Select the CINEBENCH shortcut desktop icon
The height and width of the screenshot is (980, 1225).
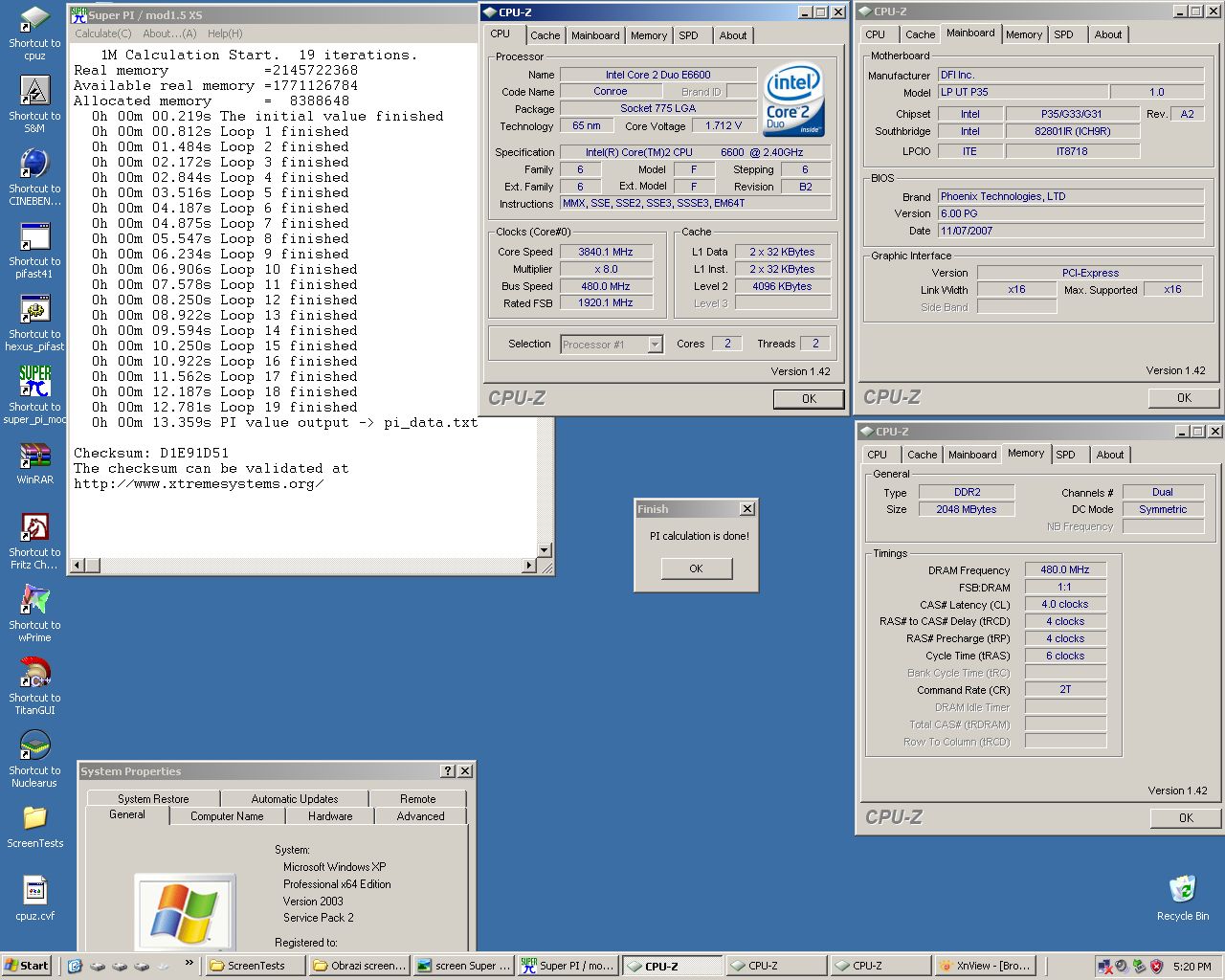pos(34,178)
